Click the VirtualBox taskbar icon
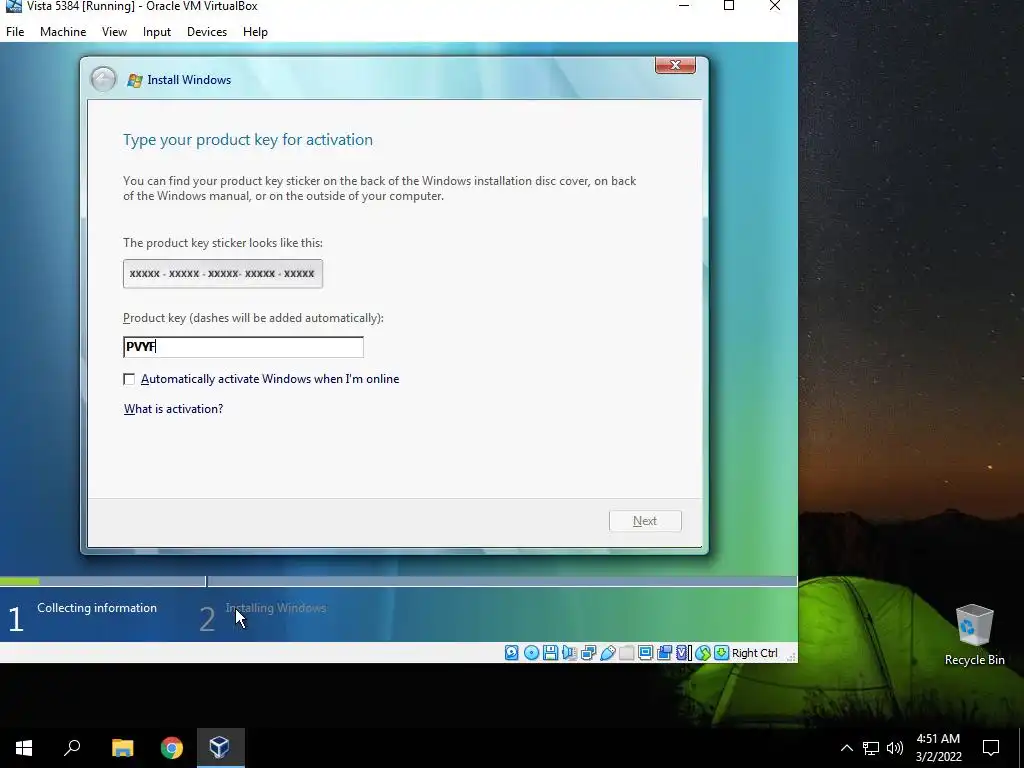This screenshot has width=1024, height=768. (219, 748)
